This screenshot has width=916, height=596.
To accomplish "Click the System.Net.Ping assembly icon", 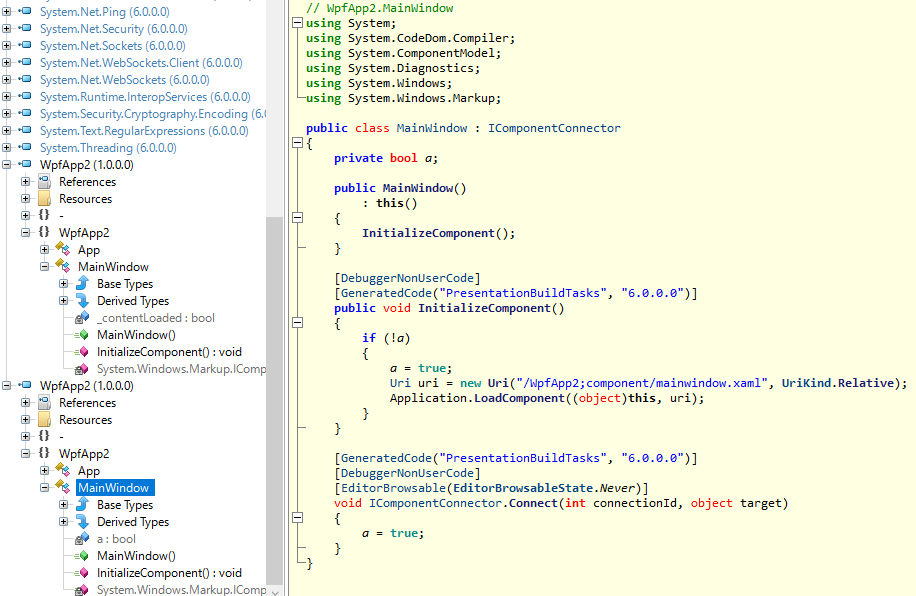I will (x=26, y=11).
